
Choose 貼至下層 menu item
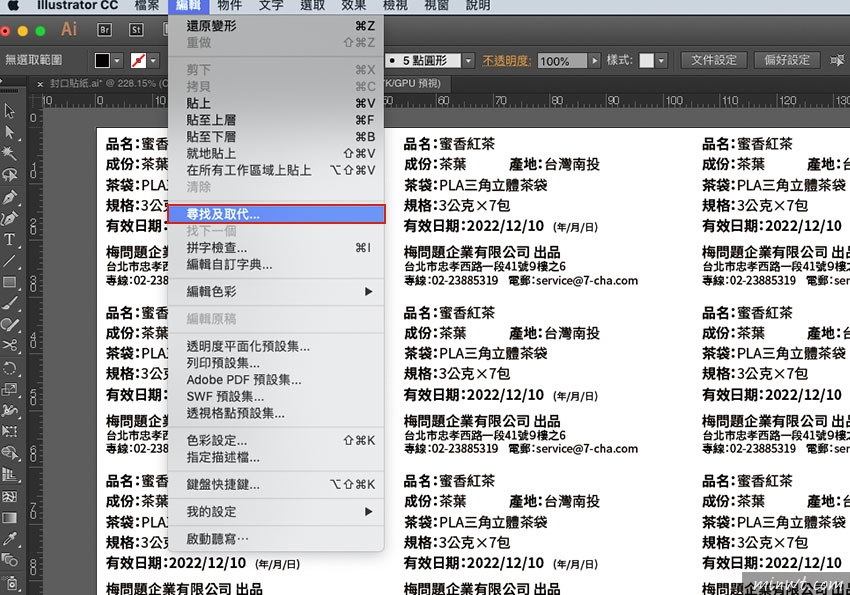[x=276, y=137]
